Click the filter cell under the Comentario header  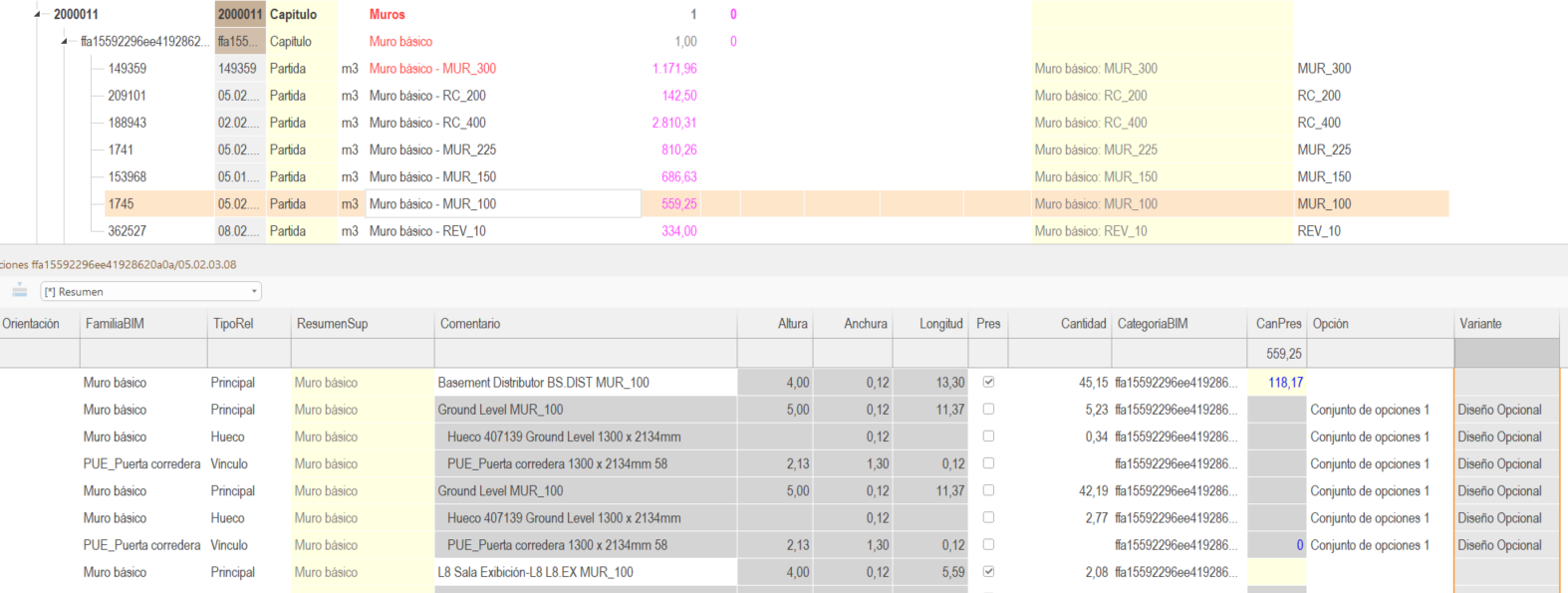click(587, 353)
